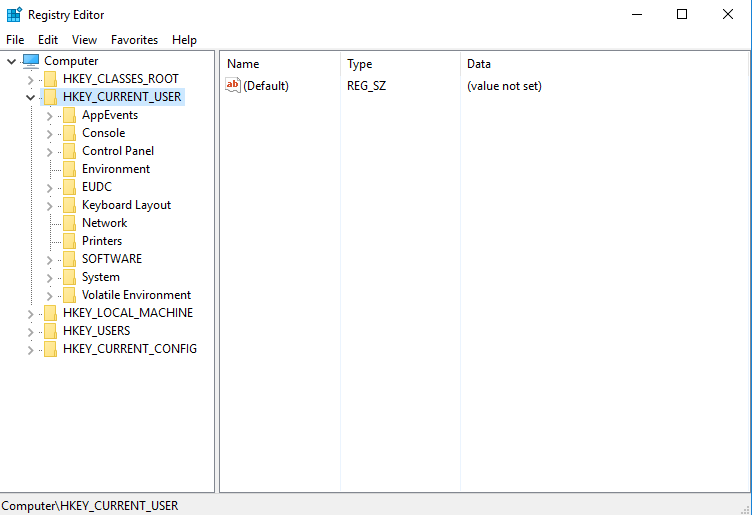Open the View menu

(x=84, y=40)
